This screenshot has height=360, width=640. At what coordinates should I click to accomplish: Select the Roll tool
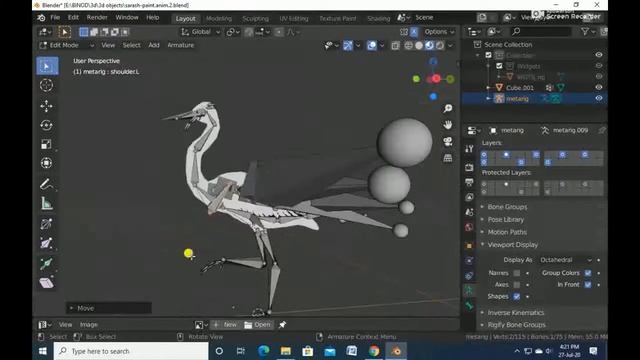tap(47, 224)
